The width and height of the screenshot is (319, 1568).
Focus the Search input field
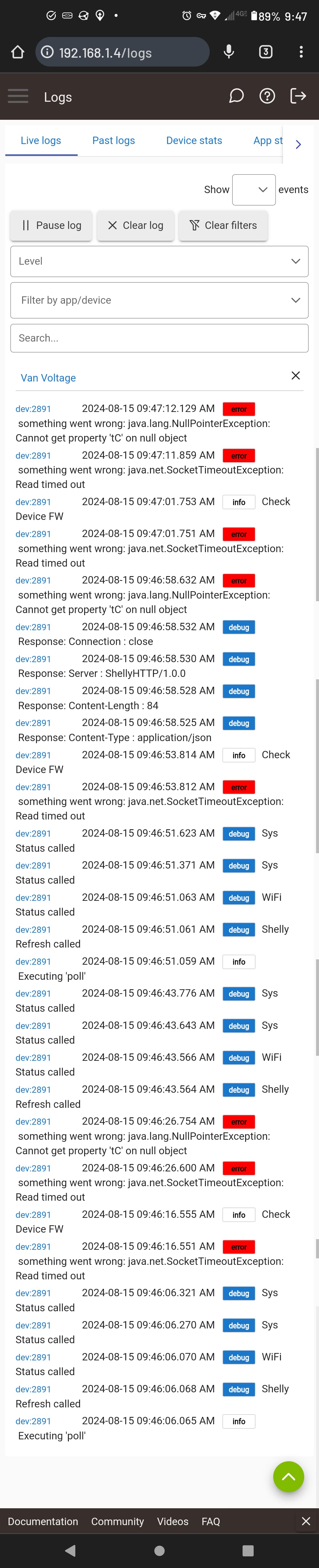pyautogui.click(x=159, y=338)
